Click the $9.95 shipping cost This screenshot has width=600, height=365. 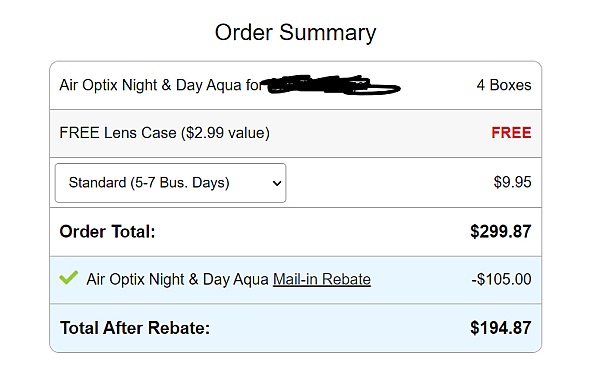pos(512,182)
